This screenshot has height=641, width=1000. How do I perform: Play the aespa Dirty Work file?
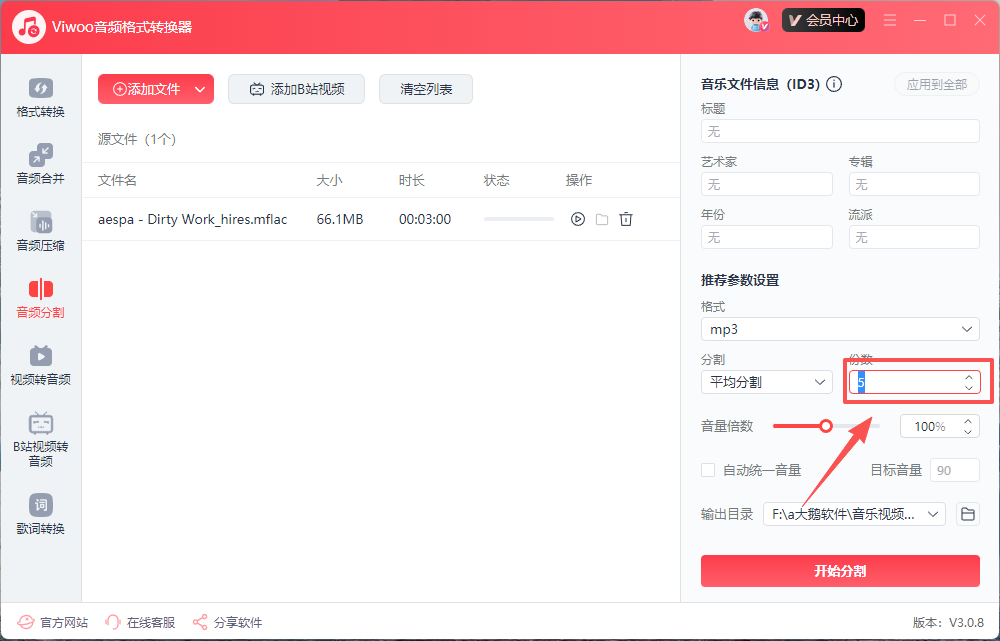click(577, 218)
